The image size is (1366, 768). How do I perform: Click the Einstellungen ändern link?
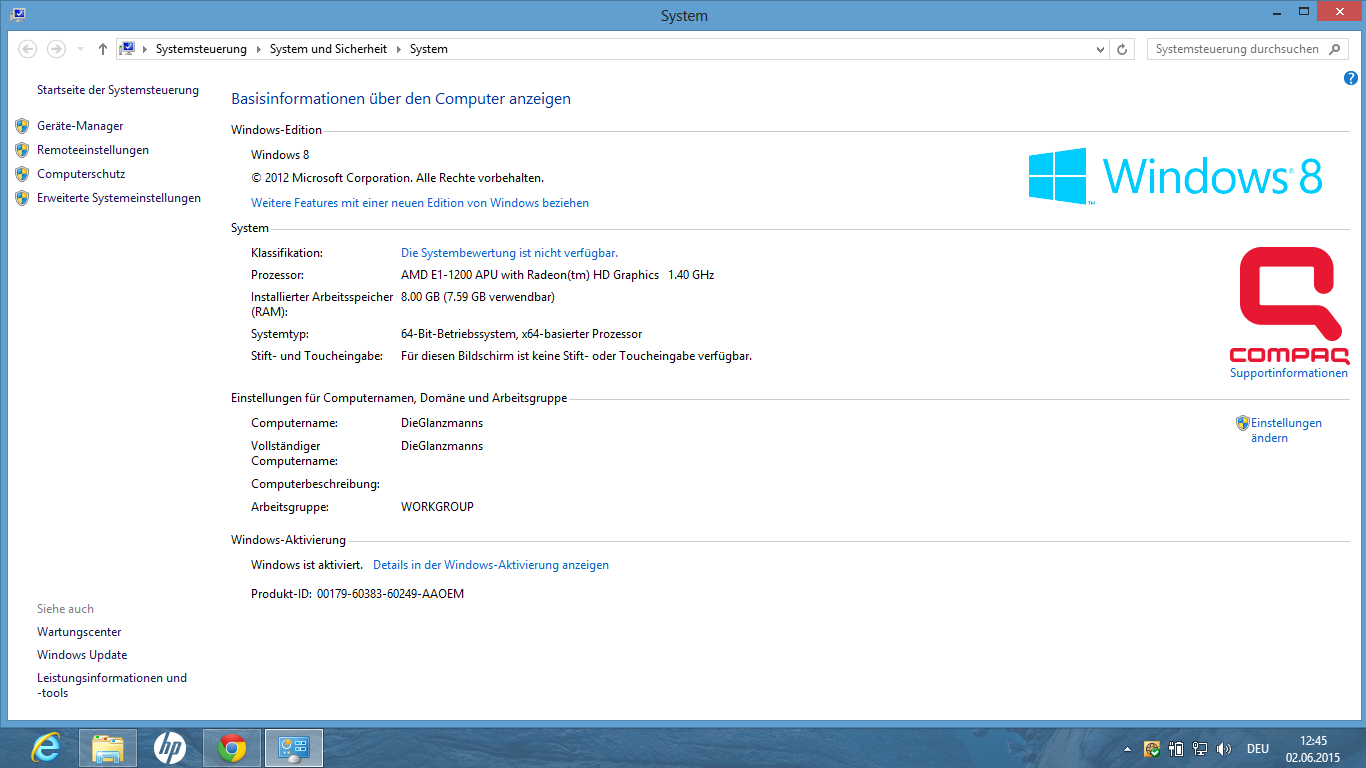pyautogui.click(x=1286, y=430)
